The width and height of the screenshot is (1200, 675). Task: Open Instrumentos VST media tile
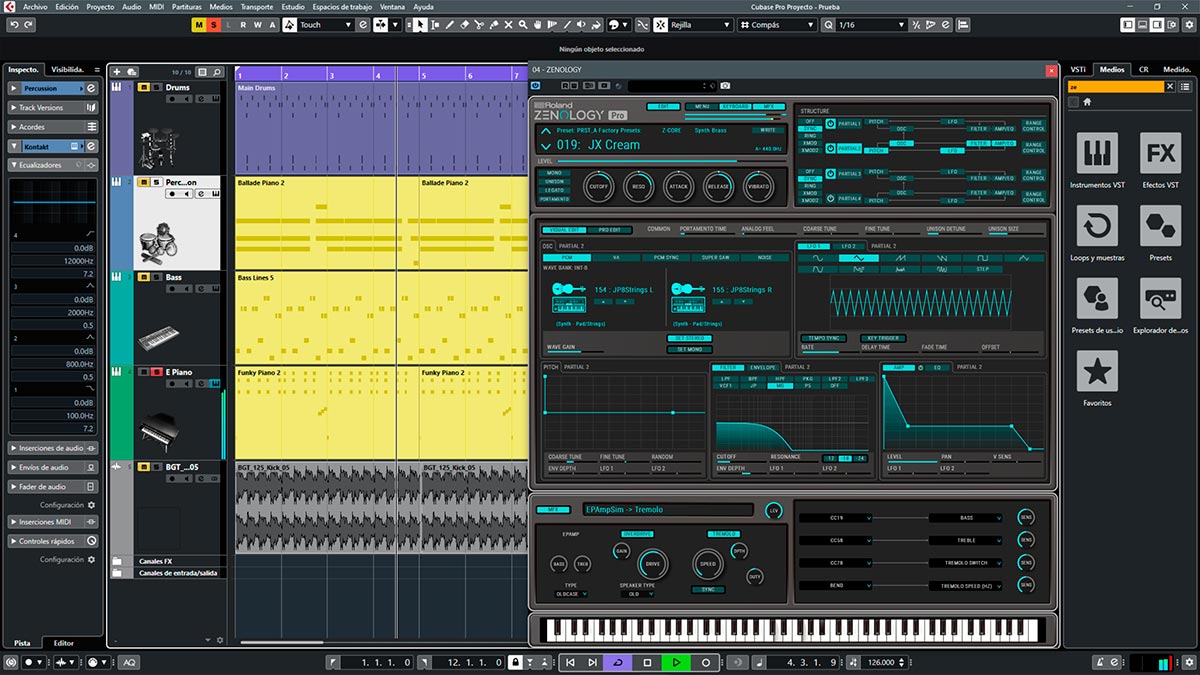pyautogui.click(x=1097, y=153)
